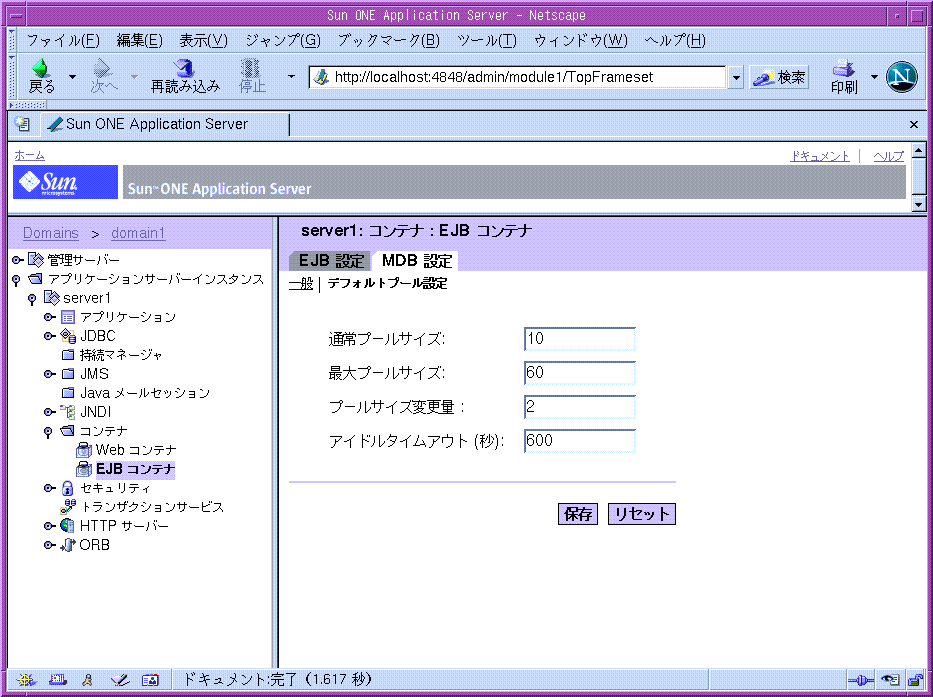
Task: Select EJB コンテナ in the tree
Action: pyautogui.click(x=135, y=469)
